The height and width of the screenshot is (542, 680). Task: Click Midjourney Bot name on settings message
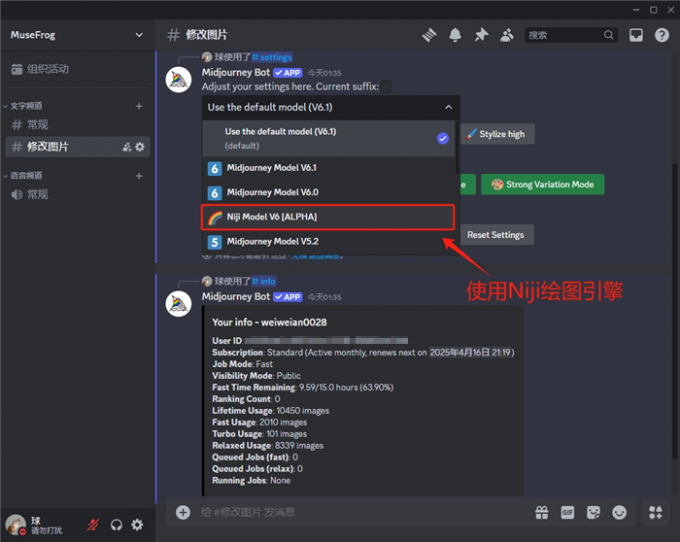coord(235,72)
